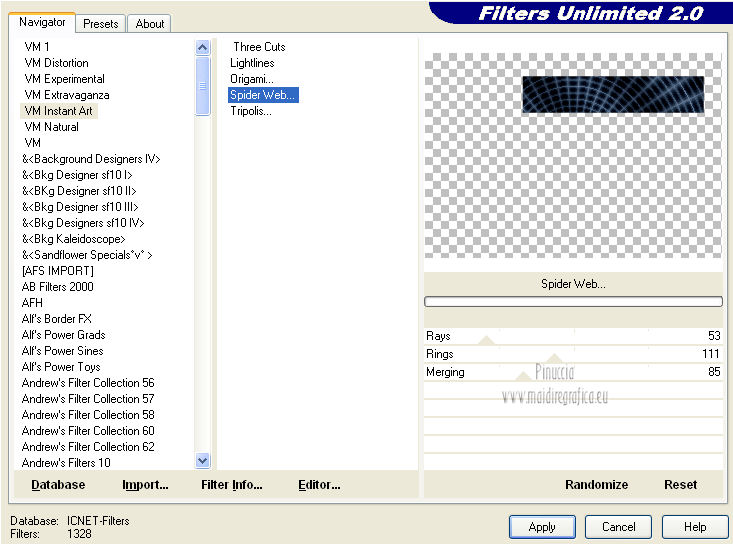
Task: Adjust the Merging slider
Action: click(x=523, y=376)
